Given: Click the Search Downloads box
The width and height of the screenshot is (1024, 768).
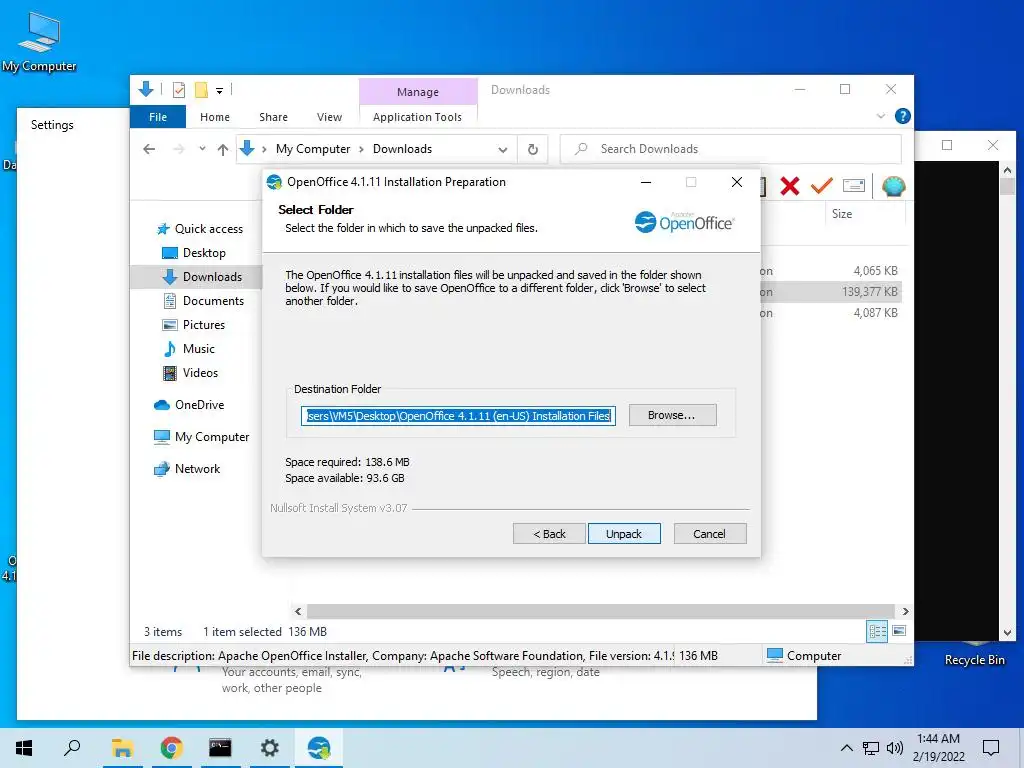Looking at the screenshot, I should coord(731,149).
